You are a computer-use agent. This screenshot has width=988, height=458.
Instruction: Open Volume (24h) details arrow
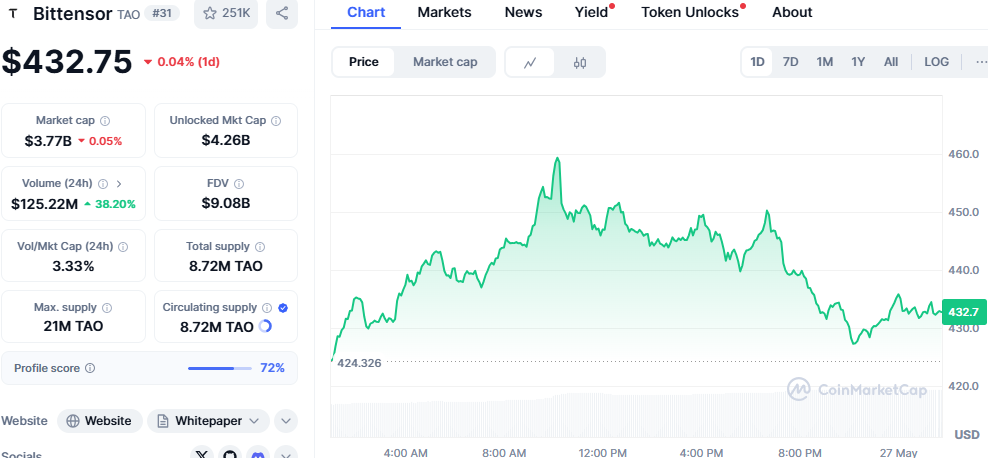click(119, 183)
